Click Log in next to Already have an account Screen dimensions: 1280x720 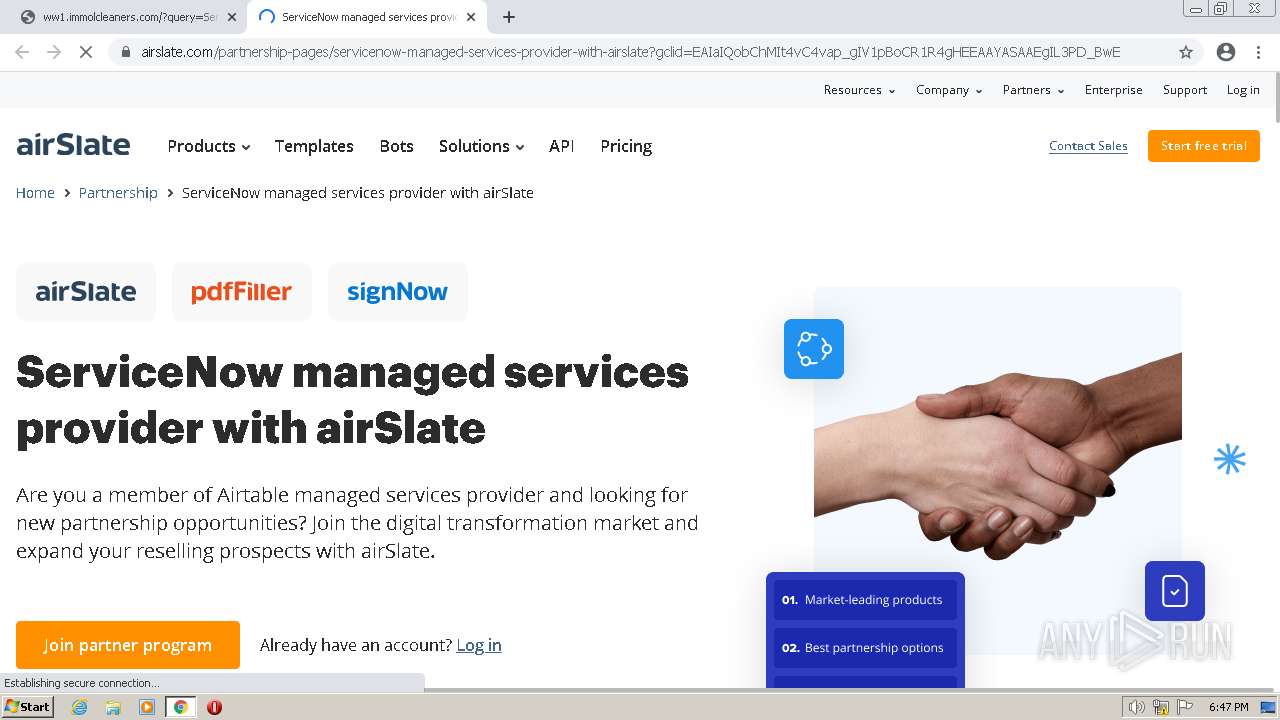point(479,645)
